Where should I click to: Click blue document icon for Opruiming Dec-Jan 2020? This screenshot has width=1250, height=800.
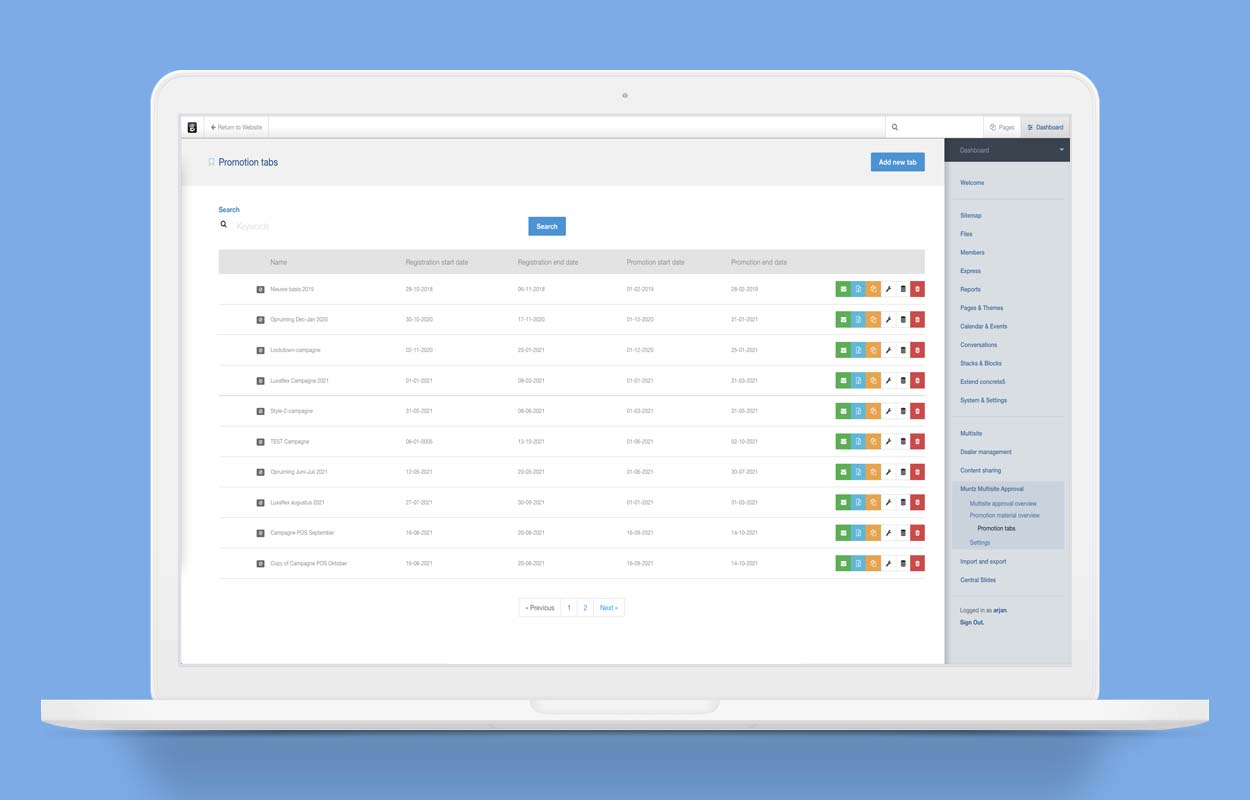point(858,320)
